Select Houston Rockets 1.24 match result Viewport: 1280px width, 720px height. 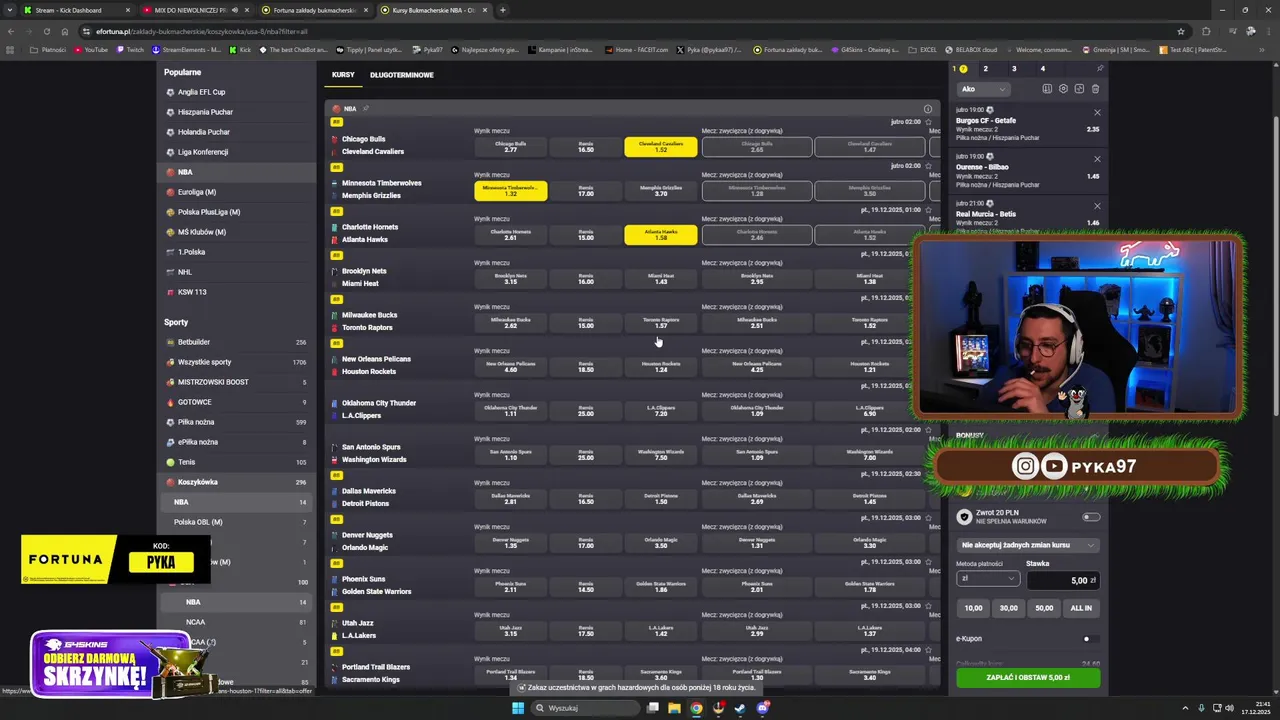point(661,367)
